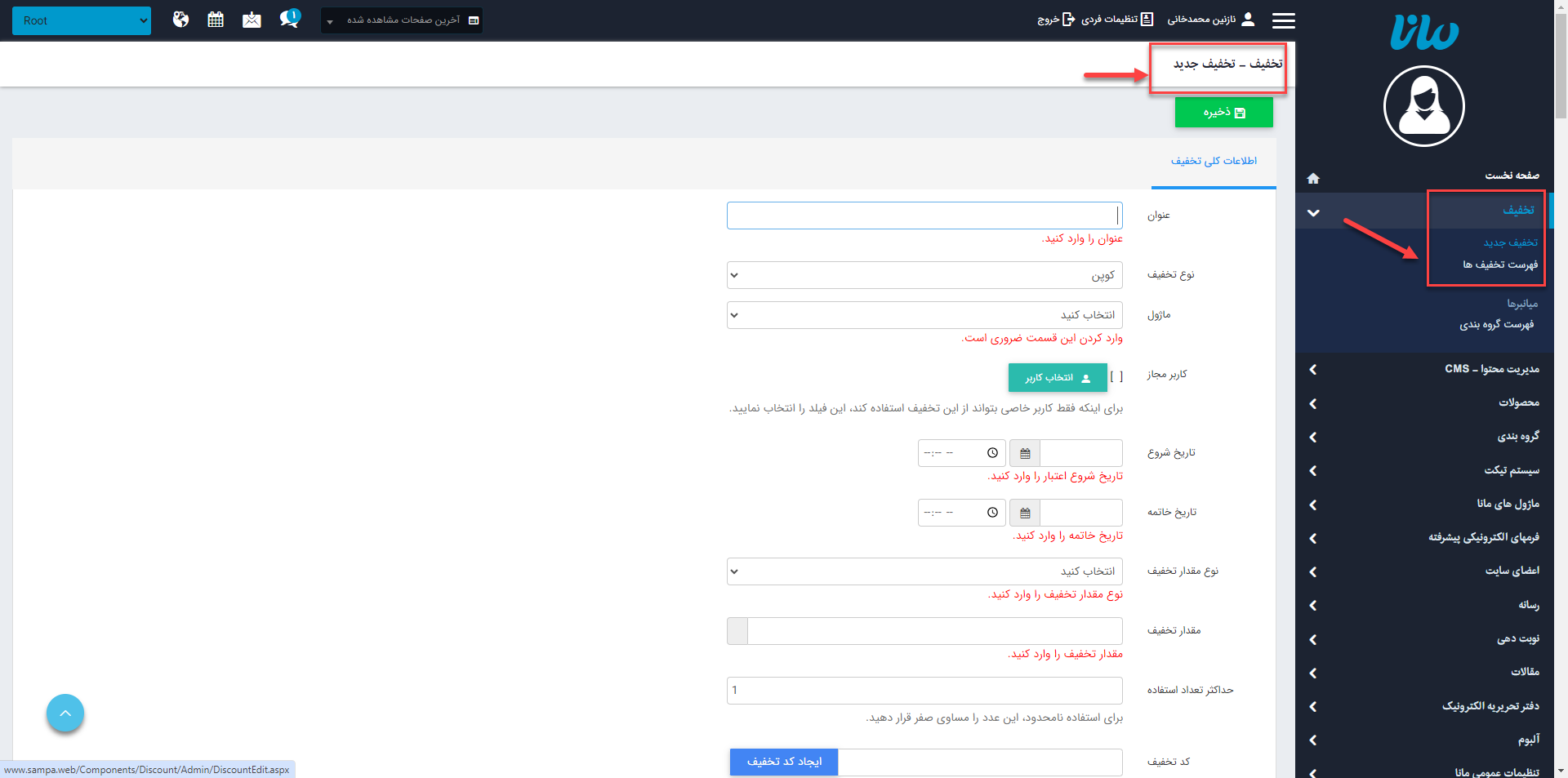
Task: Open the calendar picker for تاریخ شروع
Action: point(1024,453)
